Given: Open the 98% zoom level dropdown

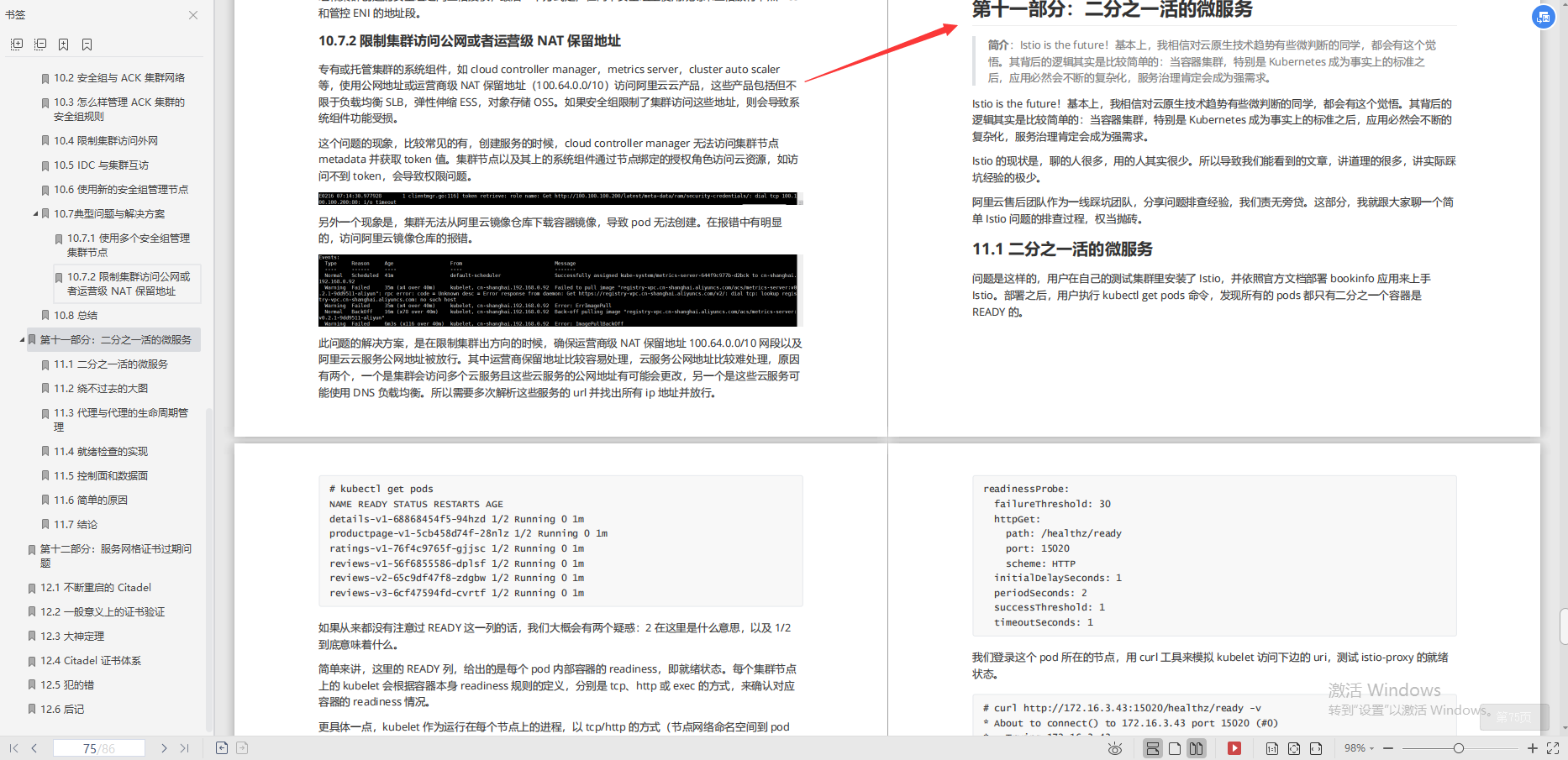Looking at the screenshot, I should pyautogui.click(x=1359, y=748).
